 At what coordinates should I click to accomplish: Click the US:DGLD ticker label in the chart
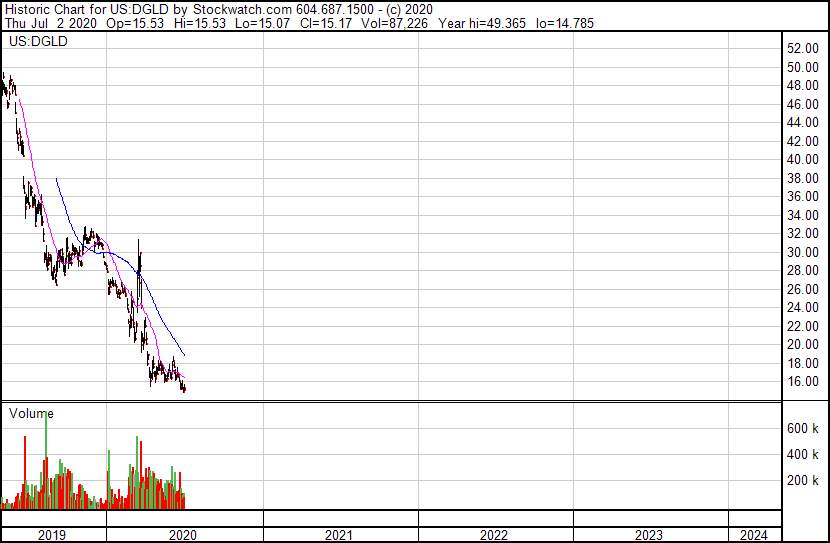point(38,41)
